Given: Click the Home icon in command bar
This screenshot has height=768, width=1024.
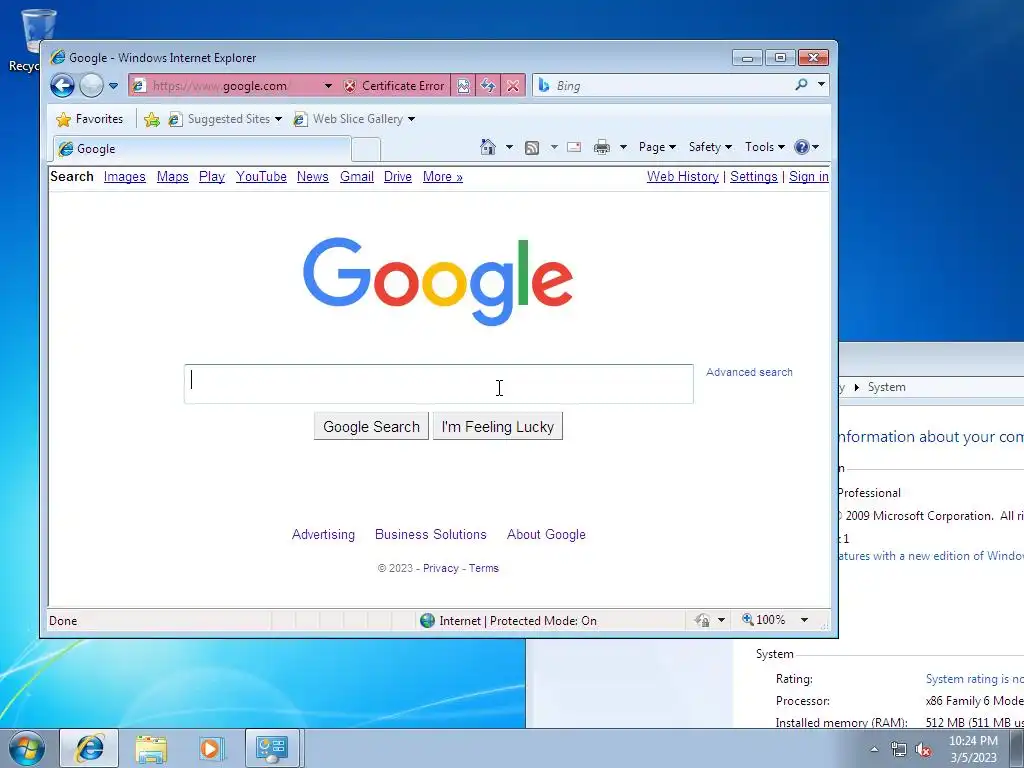Looking at the screenshot, I should (x=488, y=147).
